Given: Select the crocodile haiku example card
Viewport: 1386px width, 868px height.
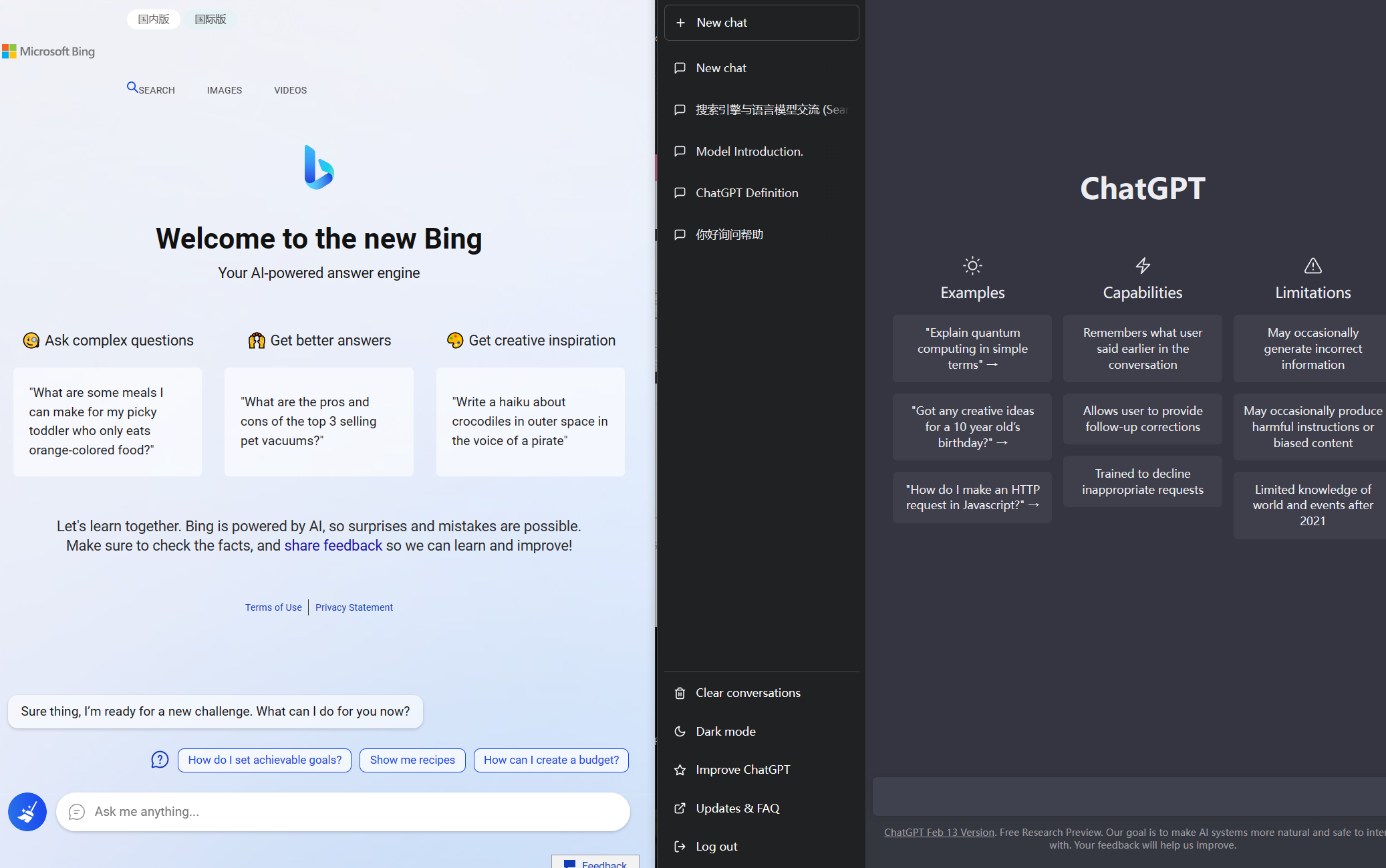Looking at the screenshot, I should [x=531, y=422].
